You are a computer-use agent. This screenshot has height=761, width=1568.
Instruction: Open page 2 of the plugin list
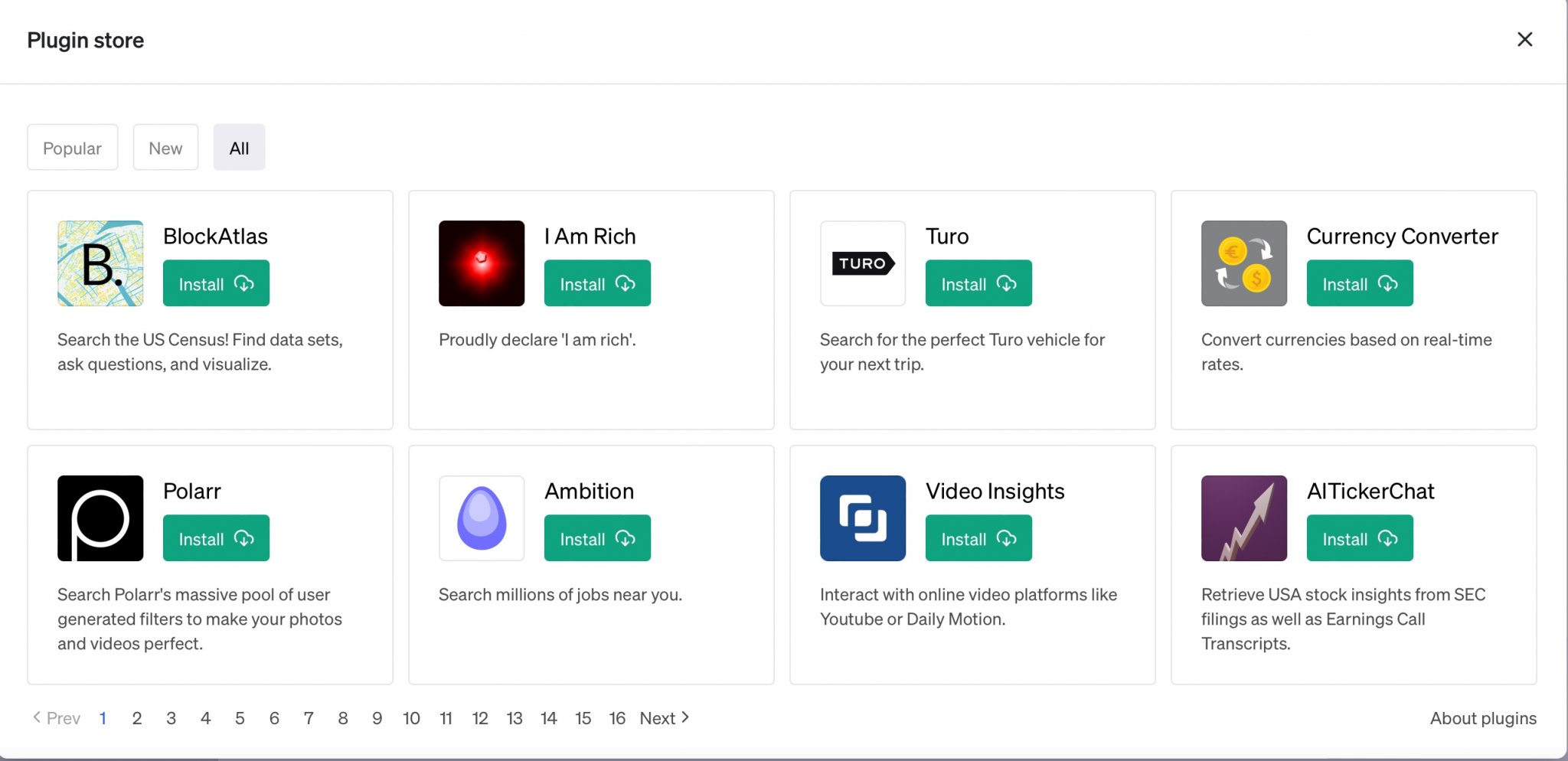tap(137, 718)
